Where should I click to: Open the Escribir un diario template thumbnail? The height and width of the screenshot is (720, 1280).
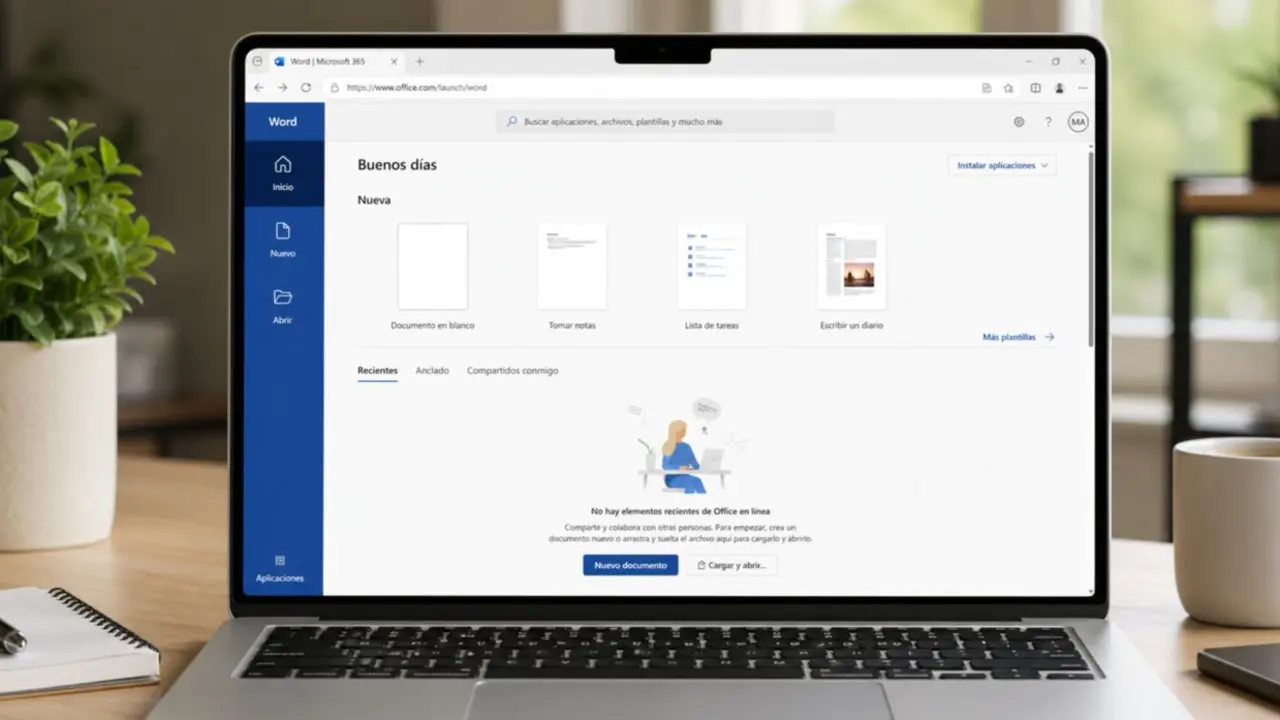tap(851, 266)
